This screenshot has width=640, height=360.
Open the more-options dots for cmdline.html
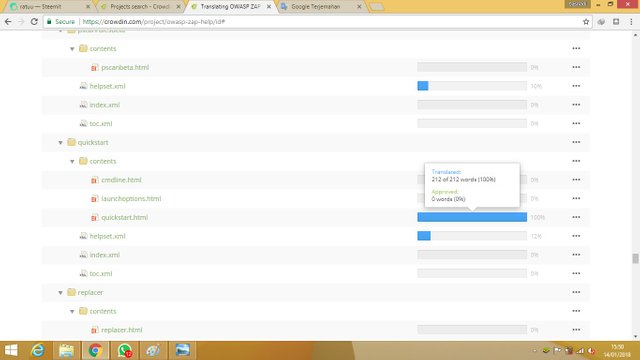point(576,180)
